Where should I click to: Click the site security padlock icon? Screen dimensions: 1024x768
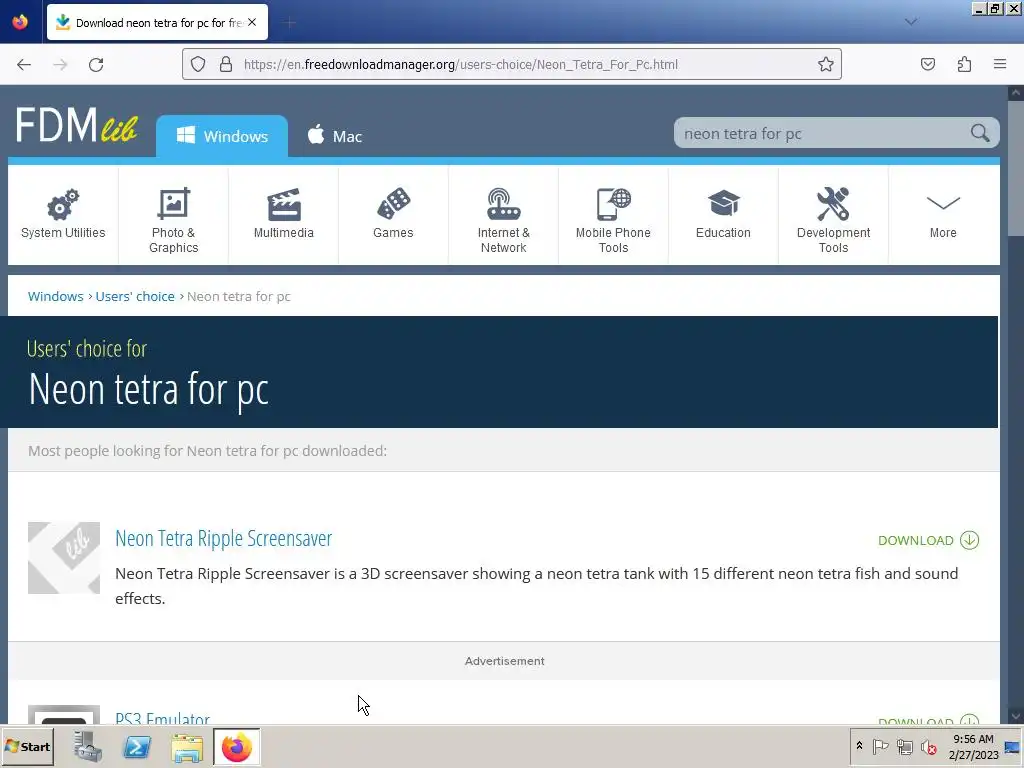226,64
